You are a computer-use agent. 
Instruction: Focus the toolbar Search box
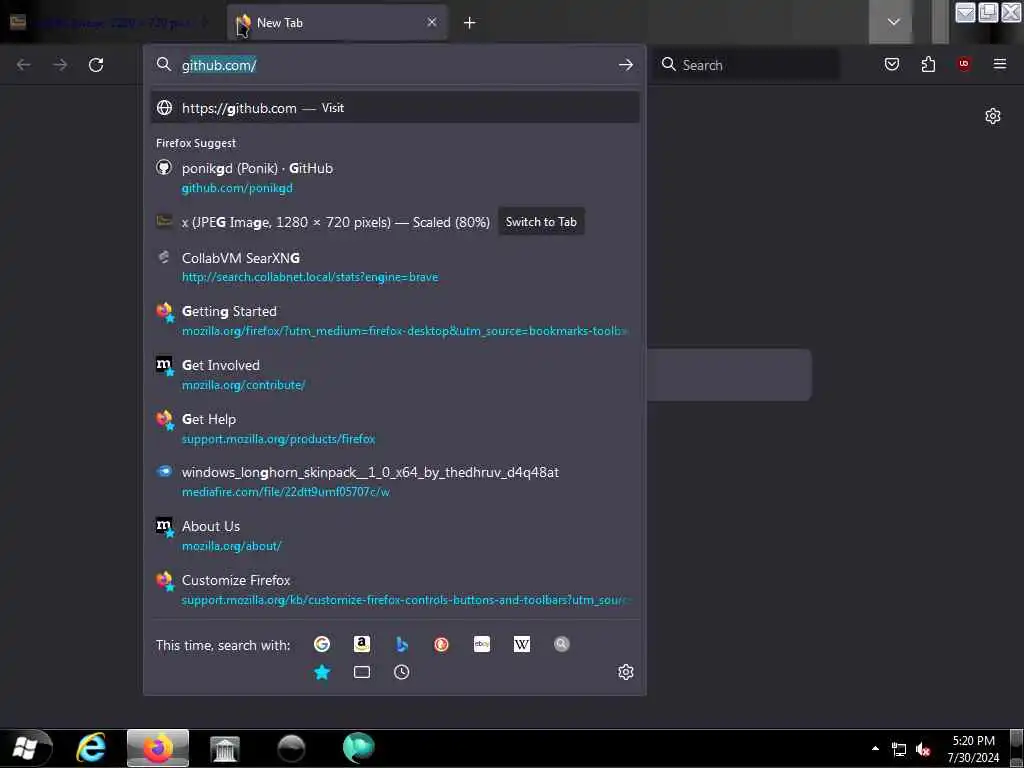(x=748, y=65)
